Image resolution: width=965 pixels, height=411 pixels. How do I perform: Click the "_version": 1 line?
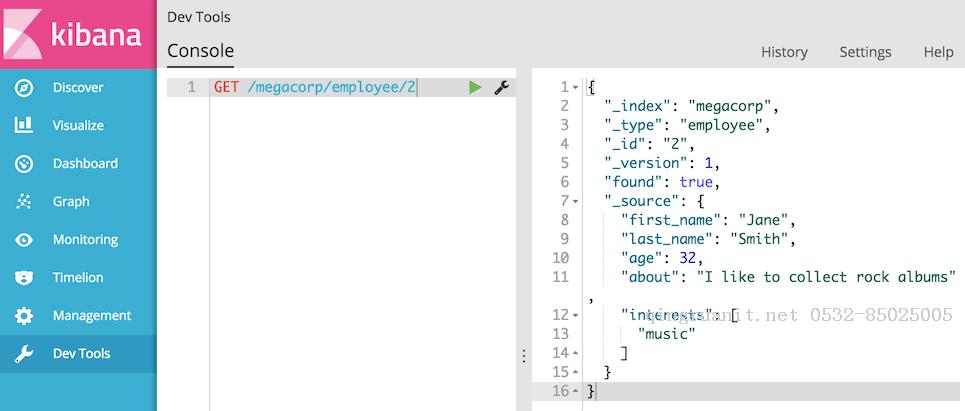click(x=662, y=164)
